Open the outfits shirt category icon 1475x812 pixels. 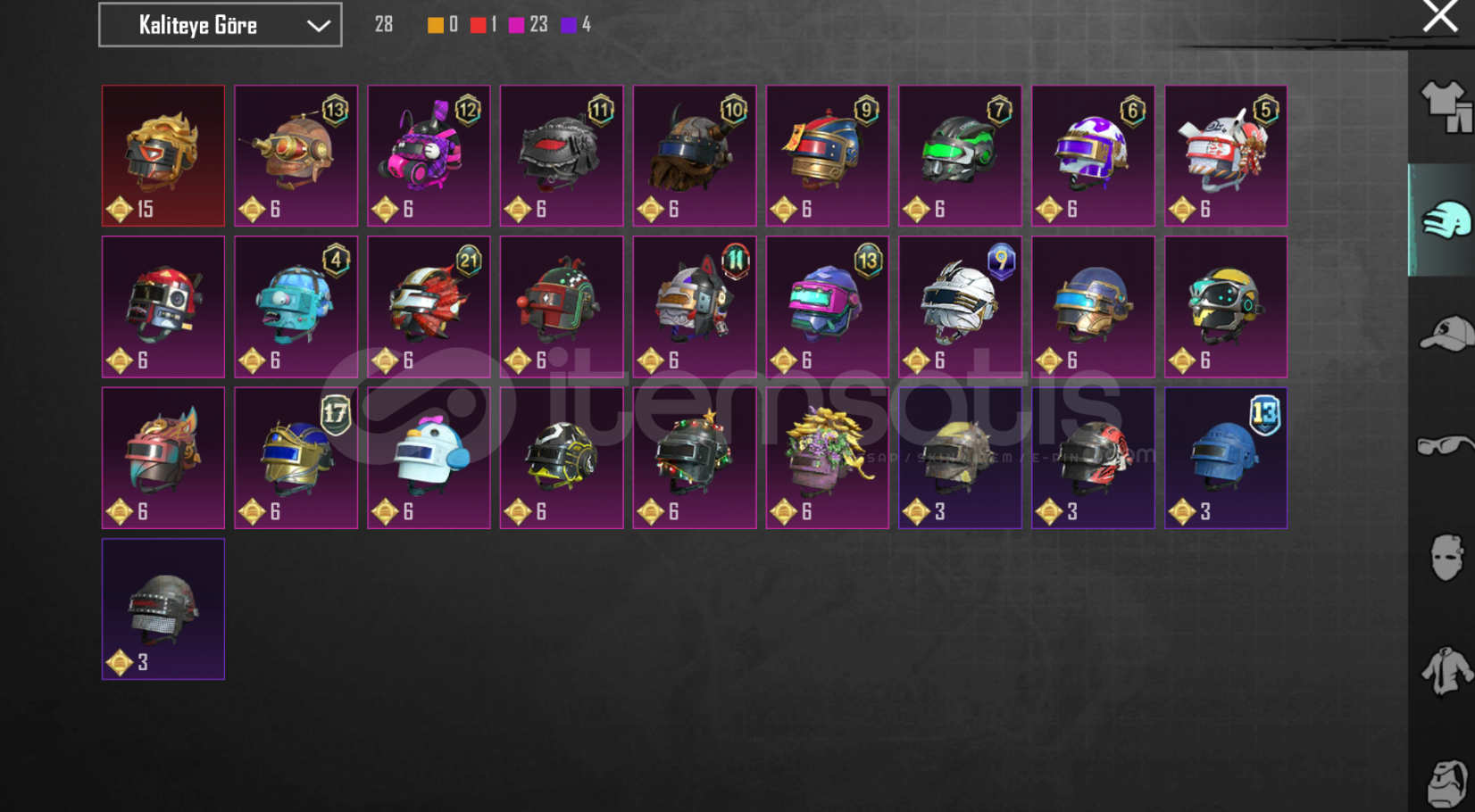pos(1445,106)
